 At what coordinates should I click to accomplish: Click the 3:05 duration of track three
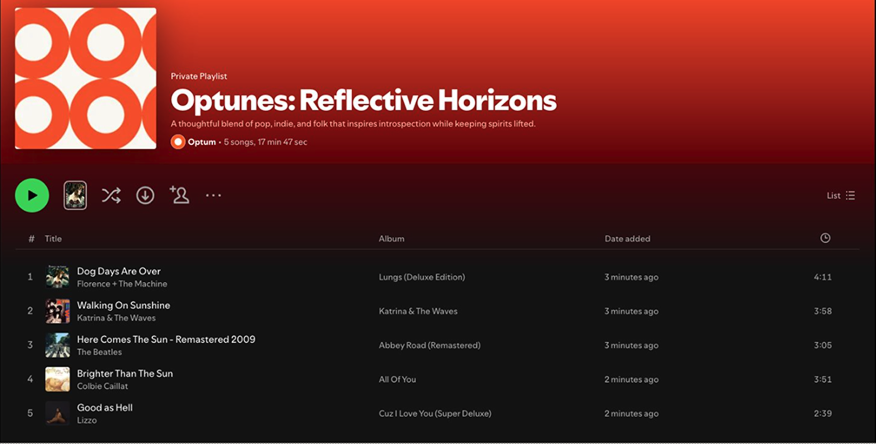pos(823,345)
